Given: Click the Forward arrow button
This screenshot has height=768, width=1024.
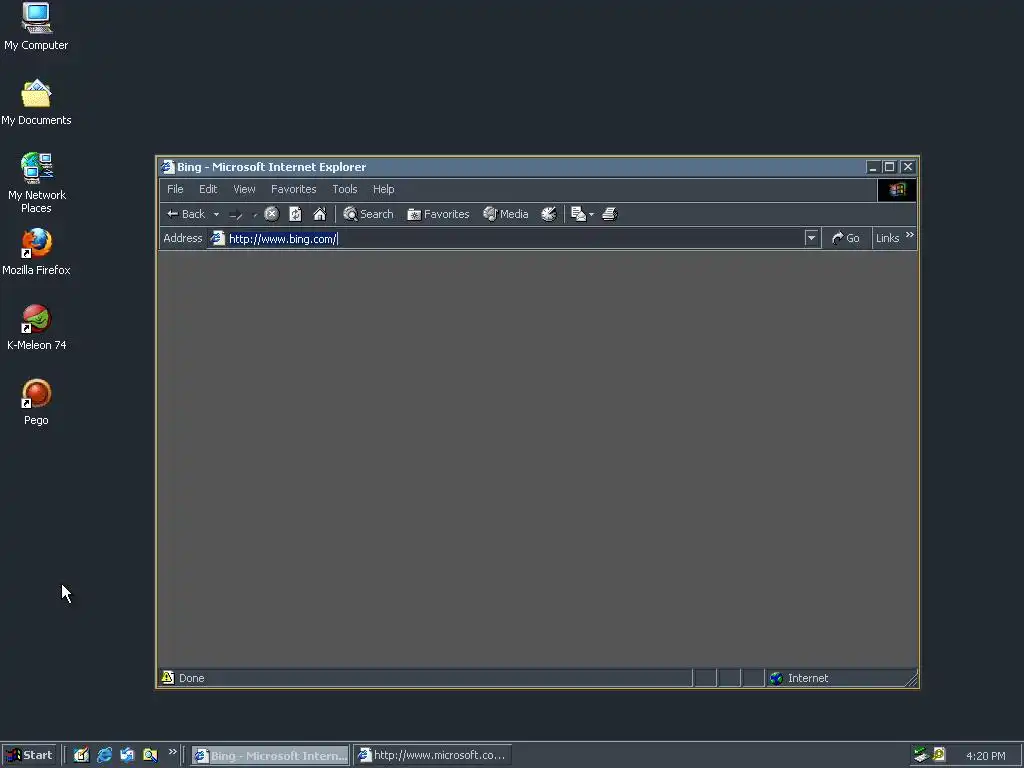Looking at the screenshot, I should point(236,214).
